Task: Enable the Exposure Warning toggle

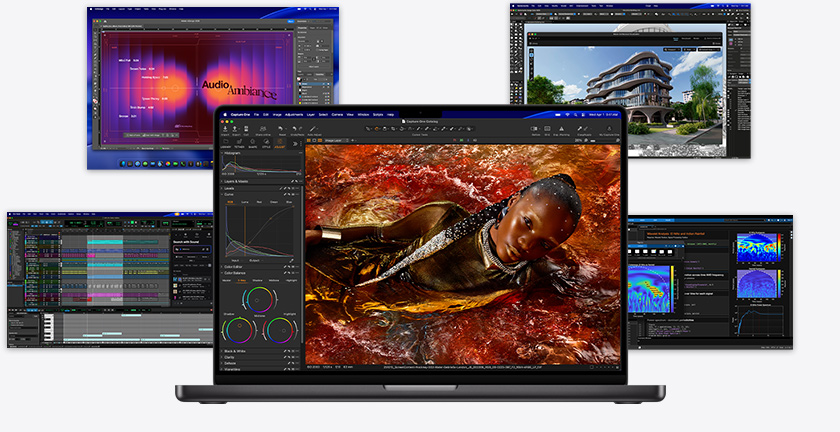Action: click(x=561, y=129)
